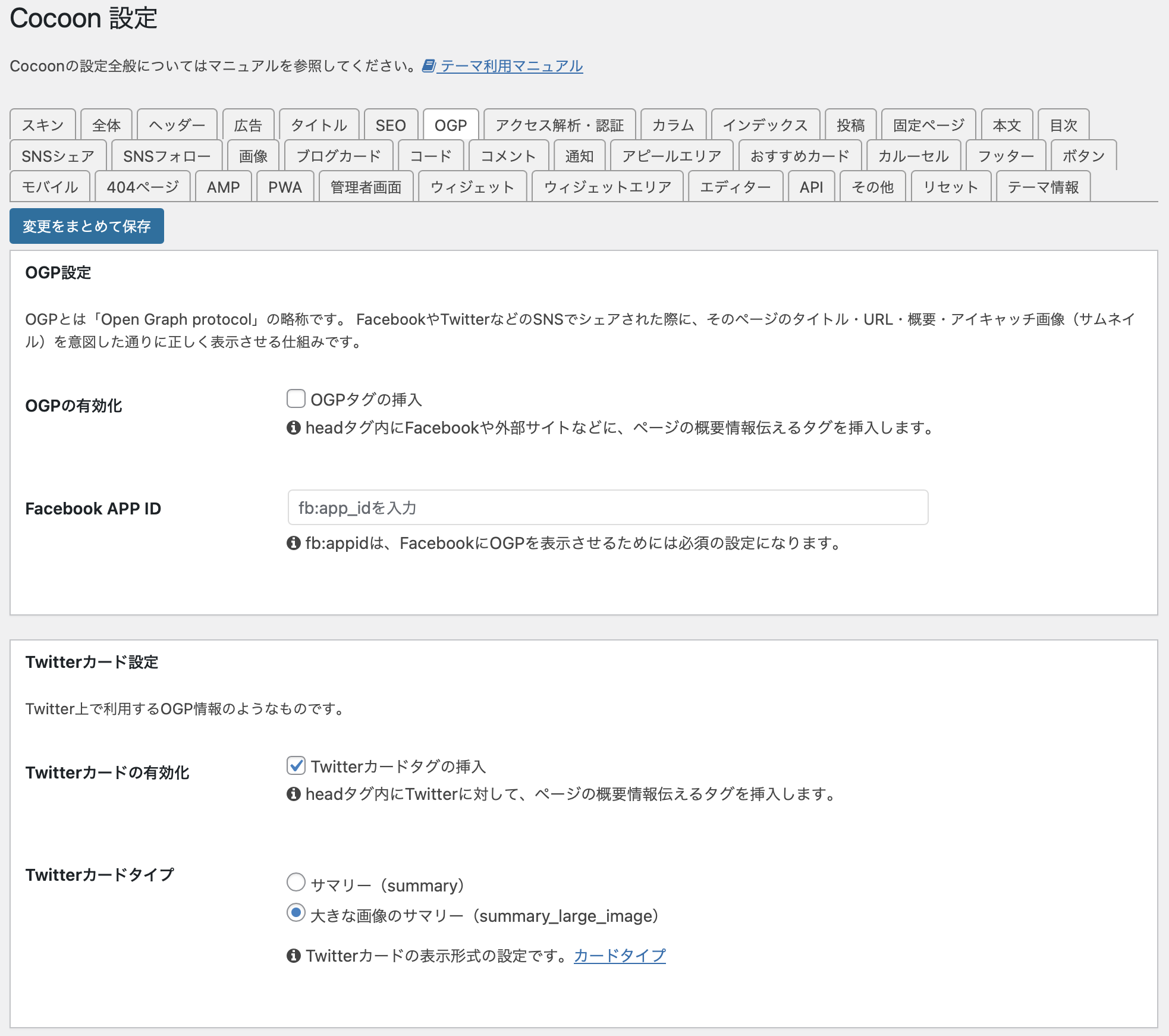Select 大きな画像のサマリー radio option

click(296, 913)
